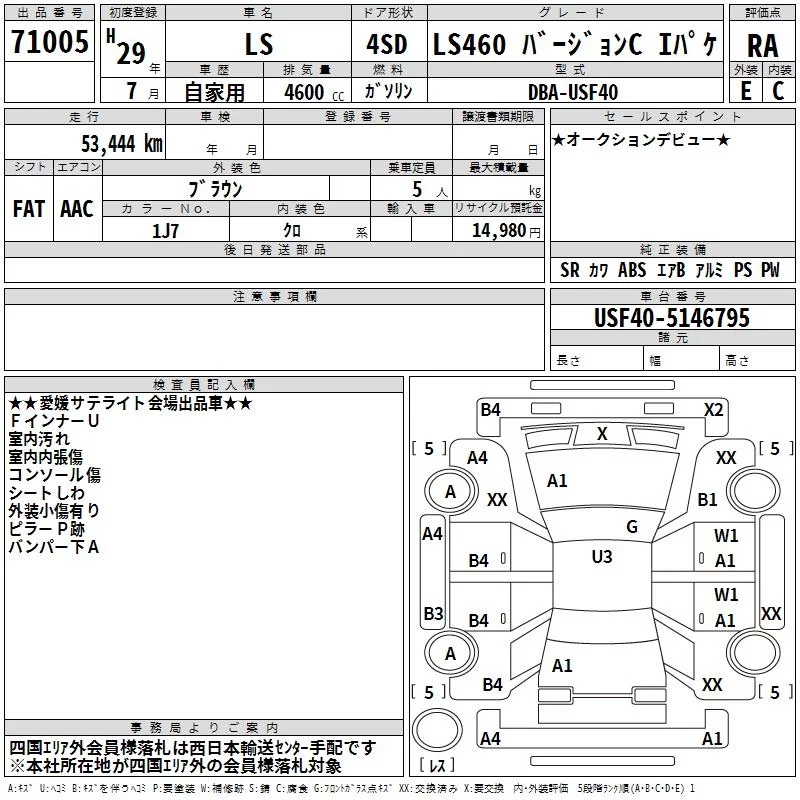
Task: Select the 外装小傷有り note
Action: [x=54, y=510]
